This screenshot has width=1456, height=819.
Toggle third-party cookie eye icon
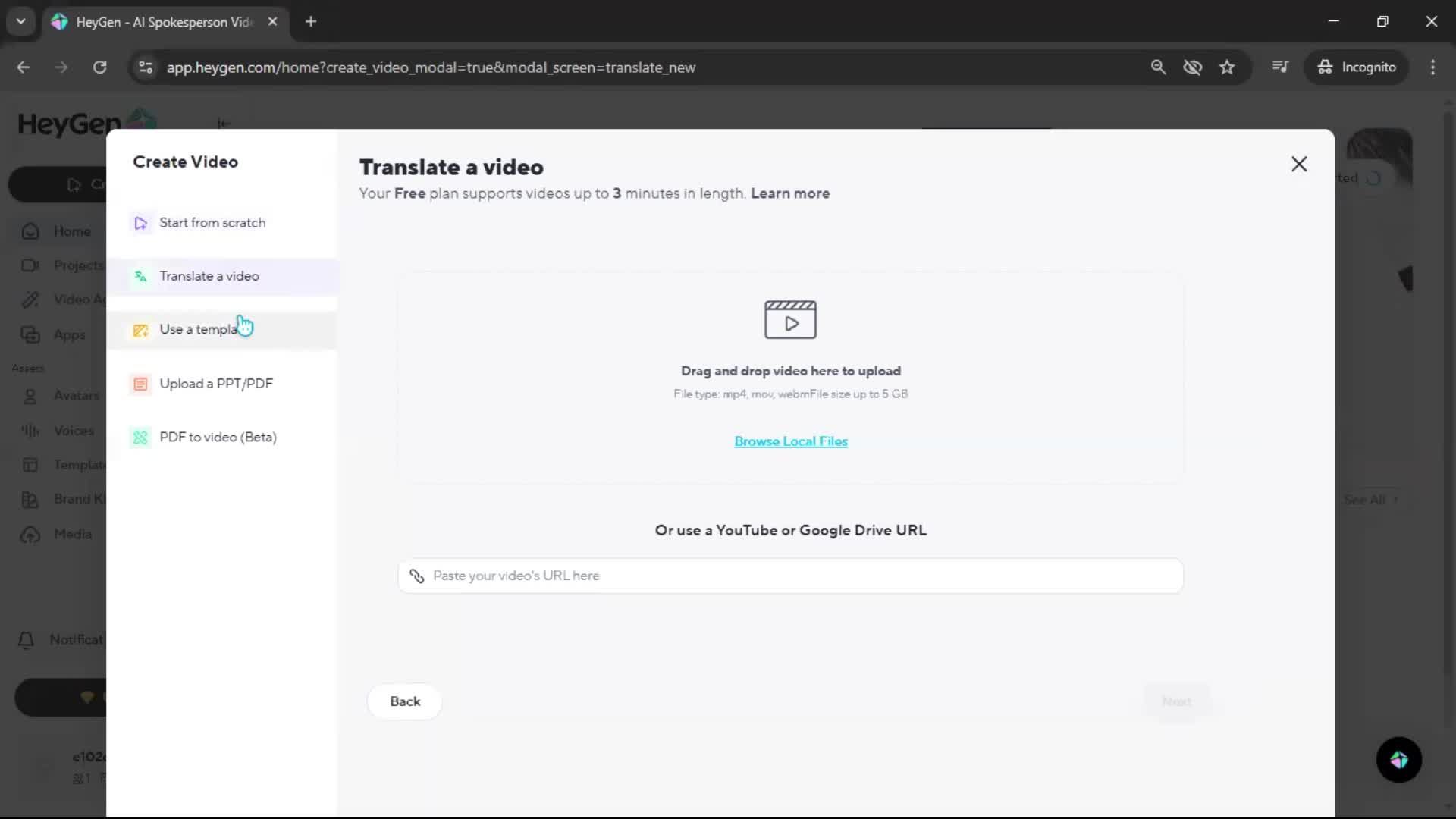(1192, 67)
